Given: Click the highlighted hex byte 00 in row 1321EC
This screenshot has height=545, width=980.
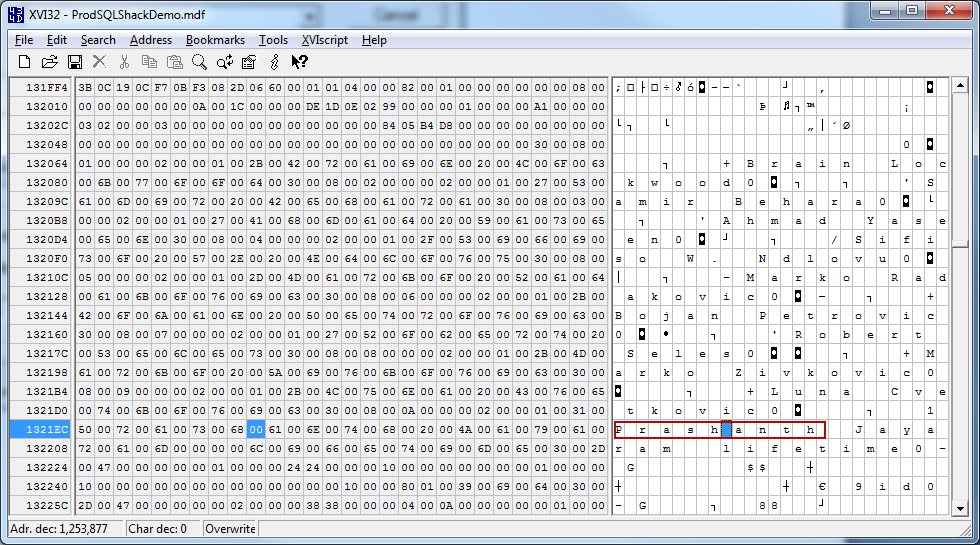Looking at the screenshot, I should point(257,429).
